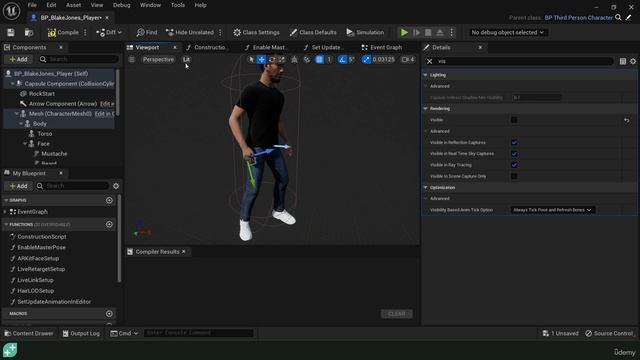Activate the Translate tool in viewport
640x360 pixels.
point(262,60)
